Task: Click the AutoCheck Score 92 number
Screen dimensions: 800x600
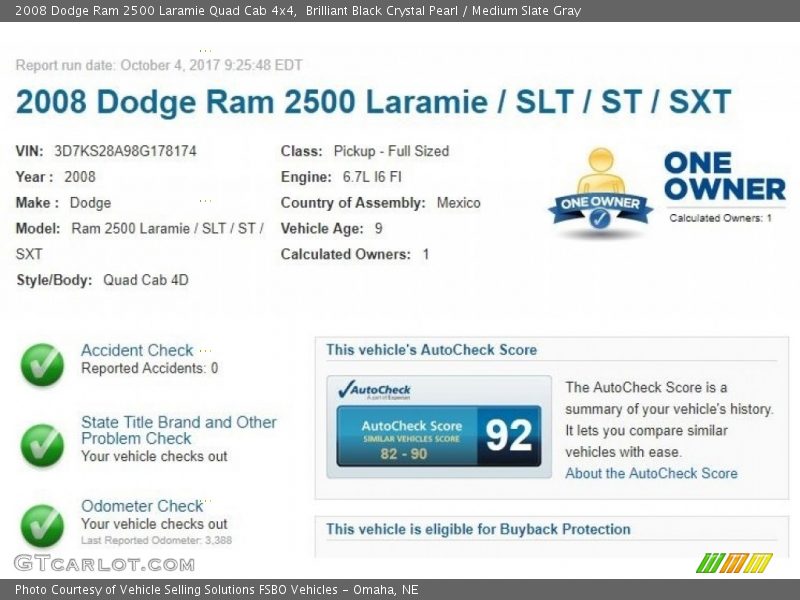Action: 508,435
